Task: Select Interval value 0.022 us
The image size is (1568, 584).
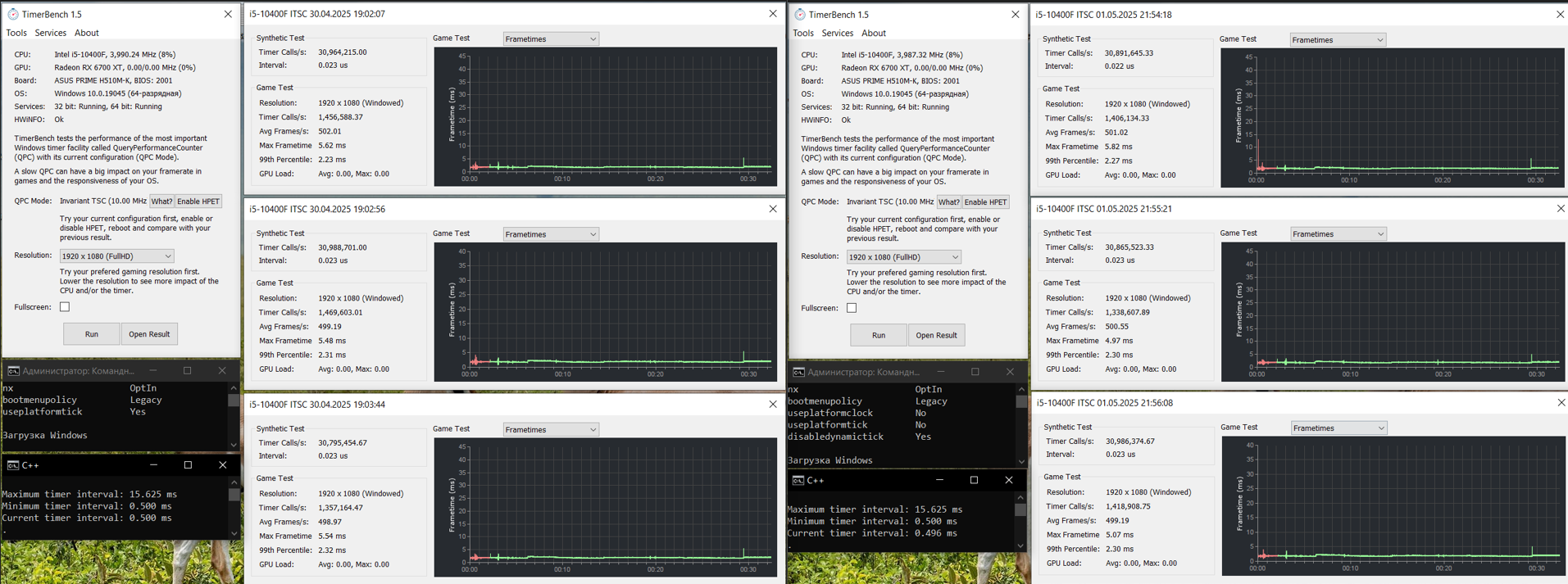Action: pyautogui.click(x=1120, y=66)
